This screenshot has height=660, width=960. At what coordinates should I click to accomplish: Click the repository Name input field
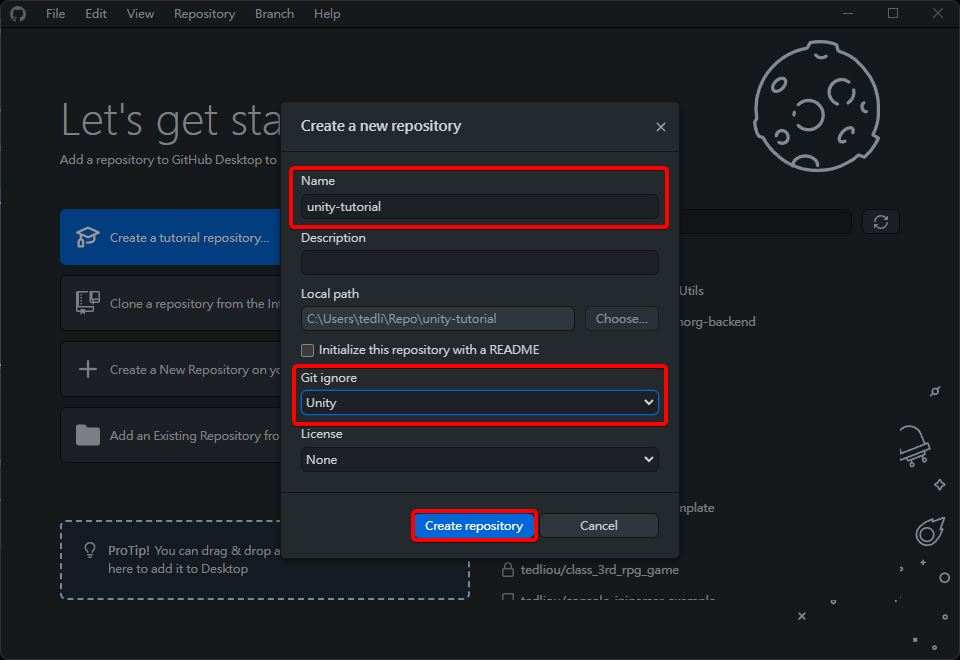tap(479, 207)
